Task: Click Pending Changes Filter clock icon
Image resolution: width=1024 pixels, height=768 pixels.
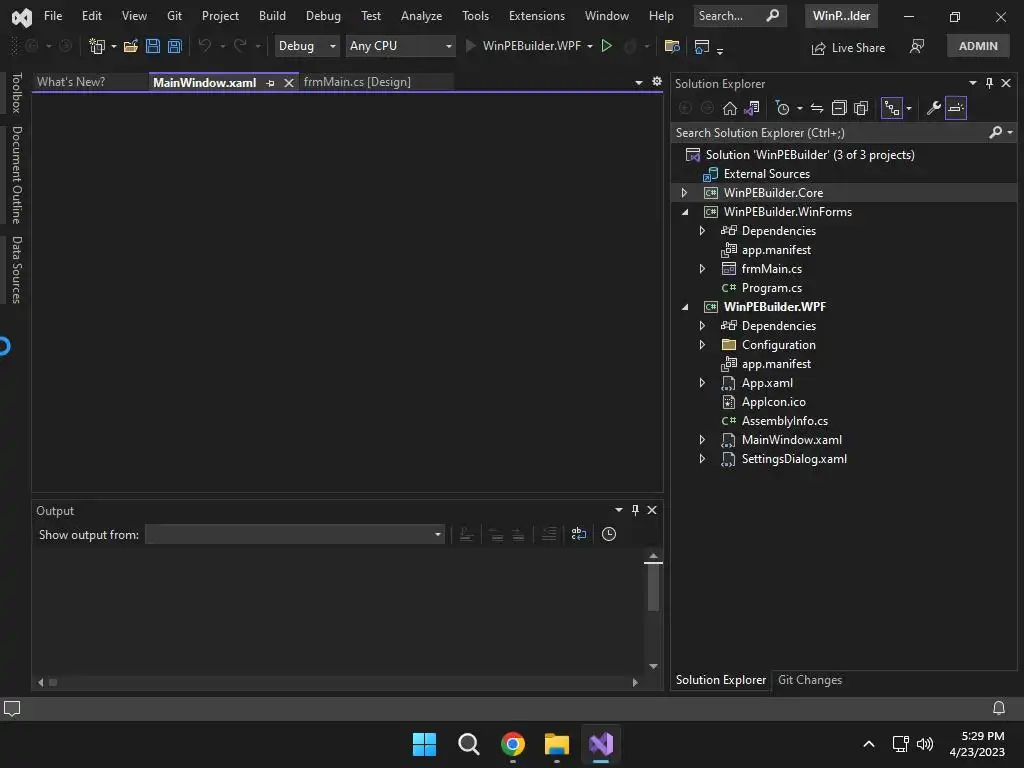Action: click(x=782, y=108)
